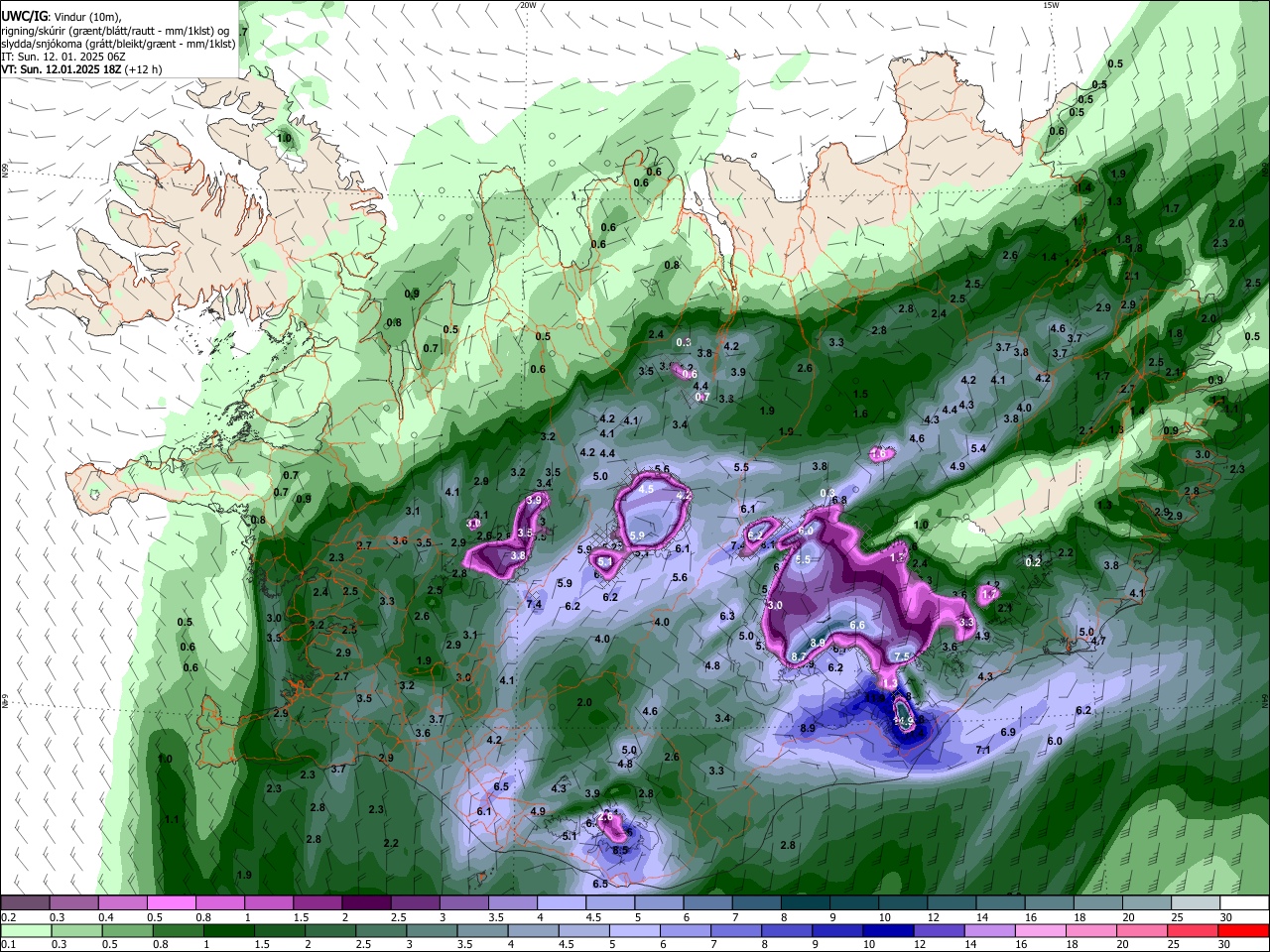1270x952 pixels.
Task: Click the '6.0' value in the southeast
Action: pyautogui.click(x=1055, y=741)
